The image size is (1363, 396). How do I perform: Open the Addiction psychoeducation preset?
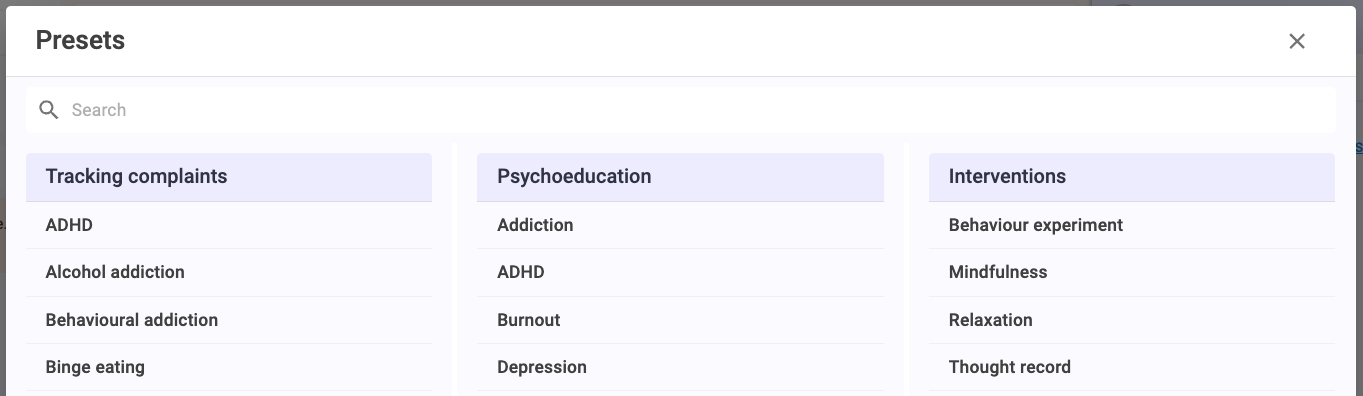point(680,225)
